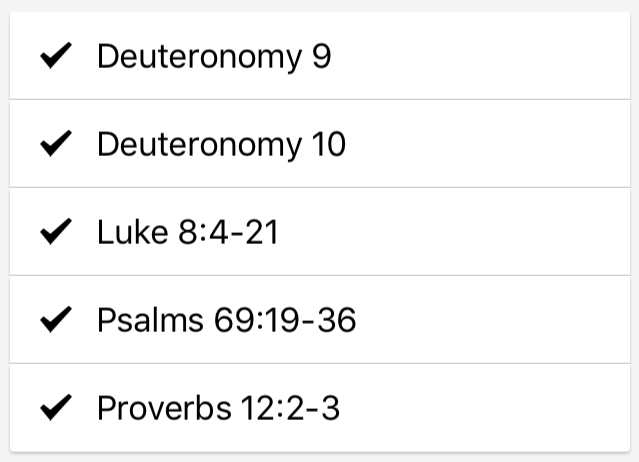Toggle completion for Deuteronomy 10

click(55, 145)
